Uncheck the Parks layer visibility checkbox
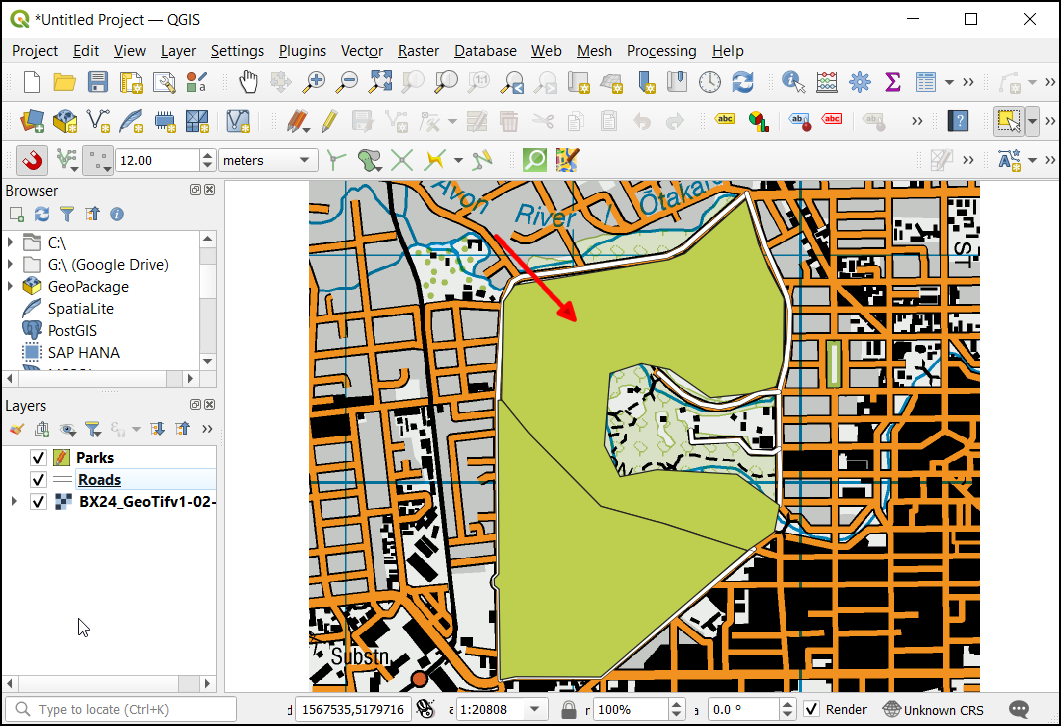 38,458
